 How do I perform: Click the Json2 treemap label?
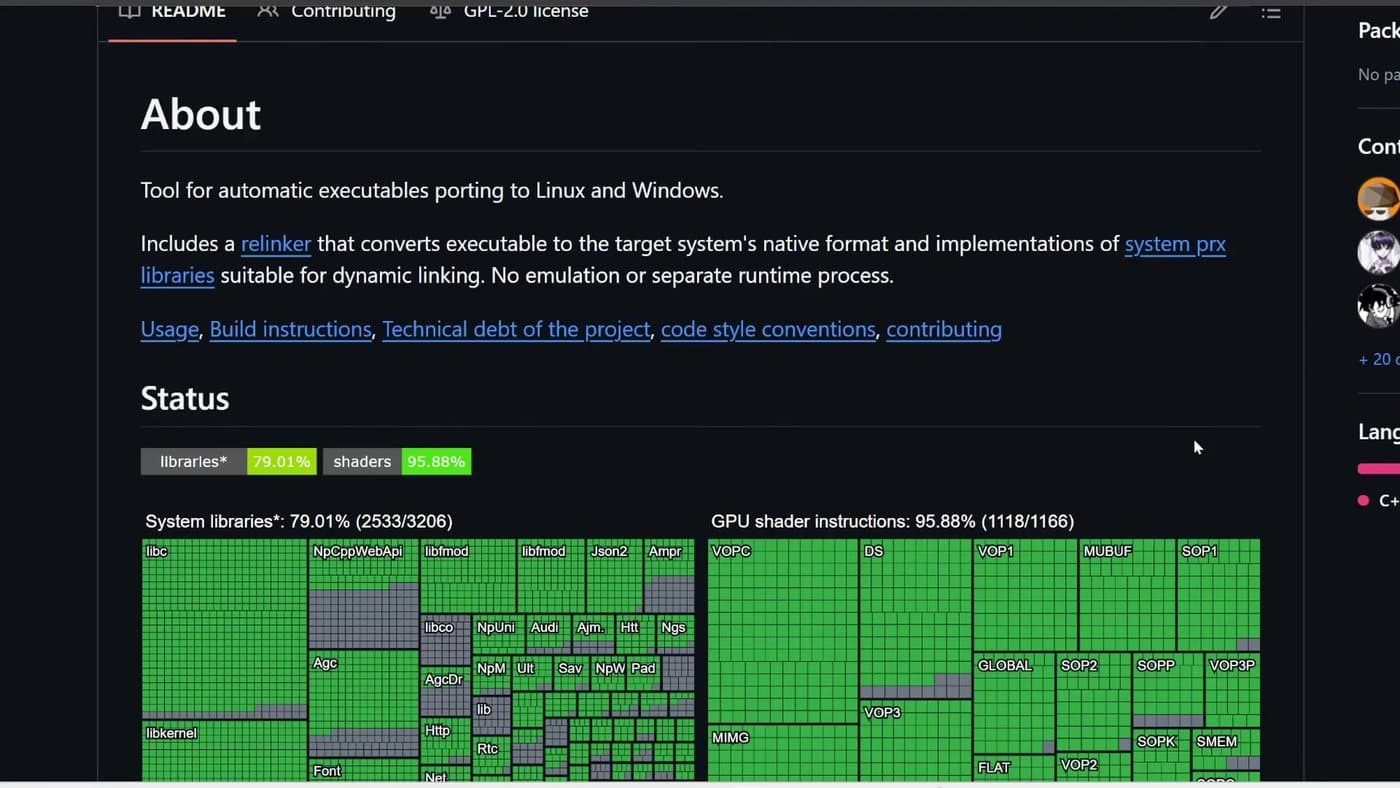(609, 551)
